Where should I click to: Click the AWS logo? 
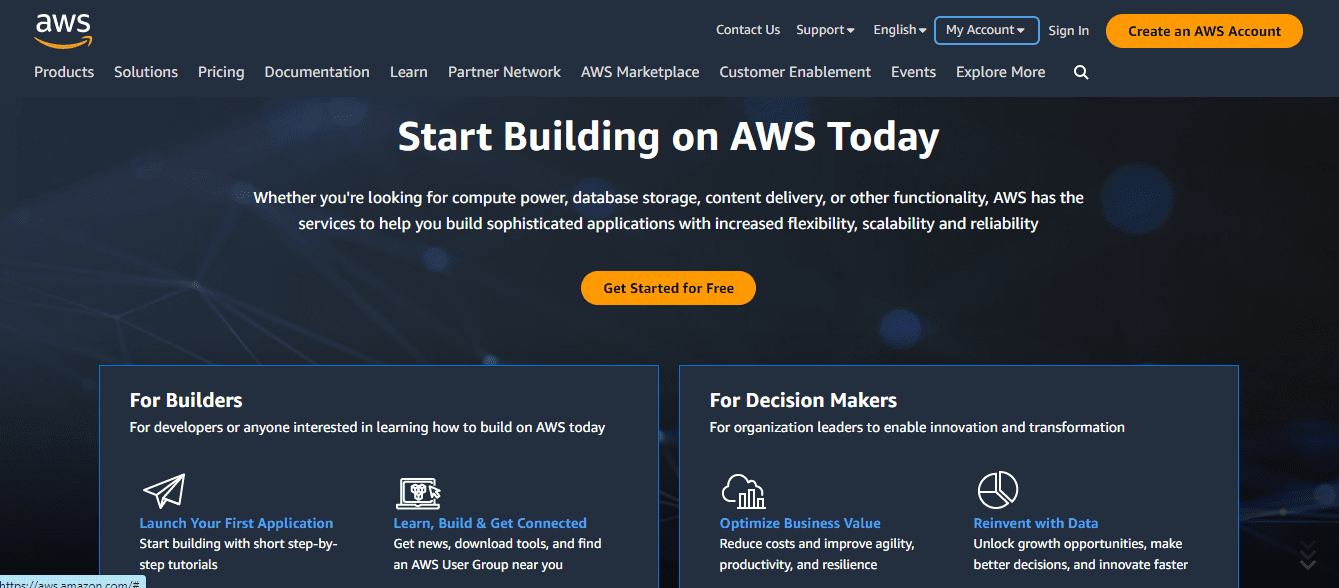tap(62, 30)
